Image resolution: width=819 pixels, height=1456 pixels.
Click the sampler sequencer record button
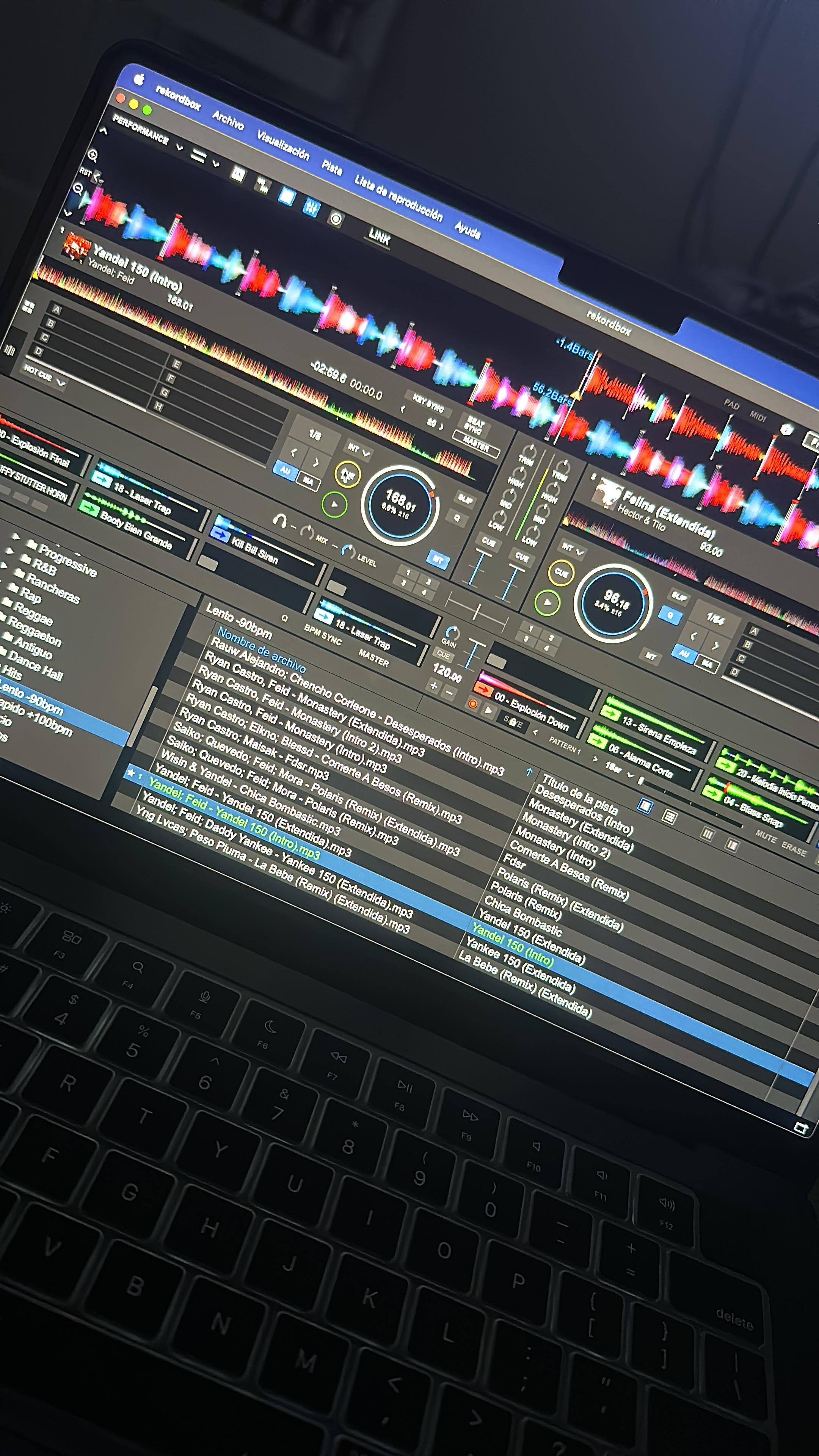[x=472, y=704]
